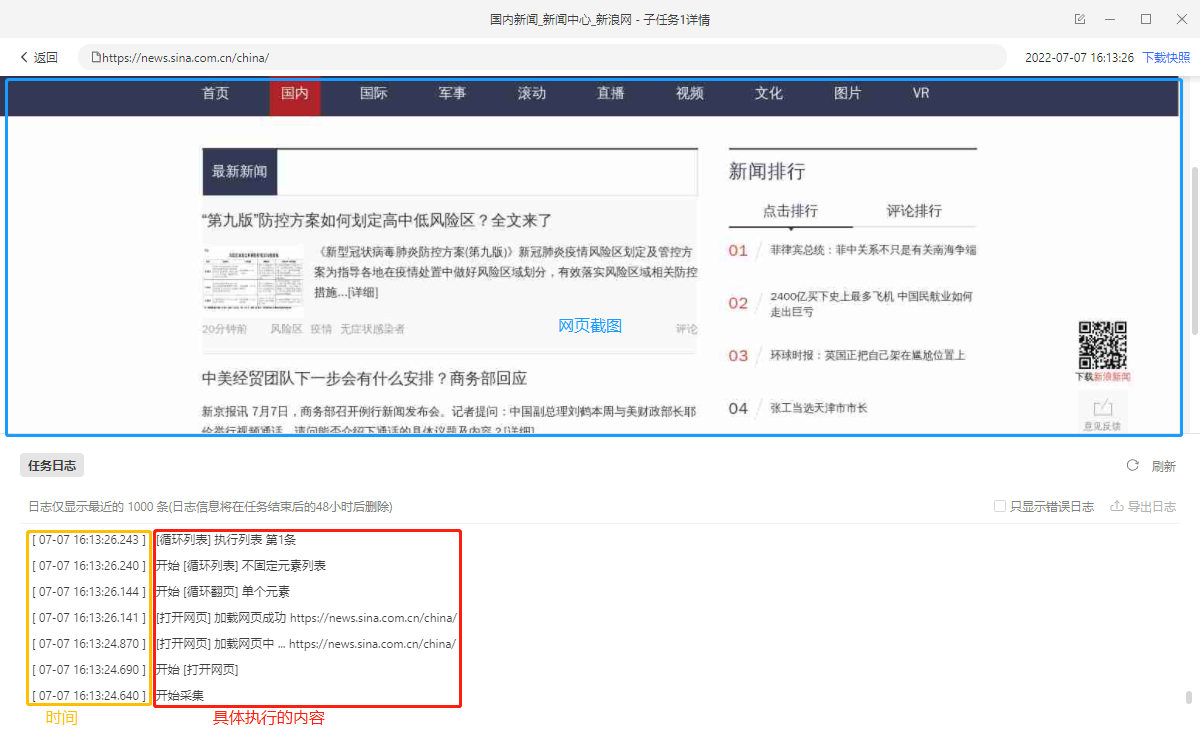Click the 刷新 refresh icon
Image resolution: width=1200 pixels, height=734 pixels.
click(x=1133, y=465)
